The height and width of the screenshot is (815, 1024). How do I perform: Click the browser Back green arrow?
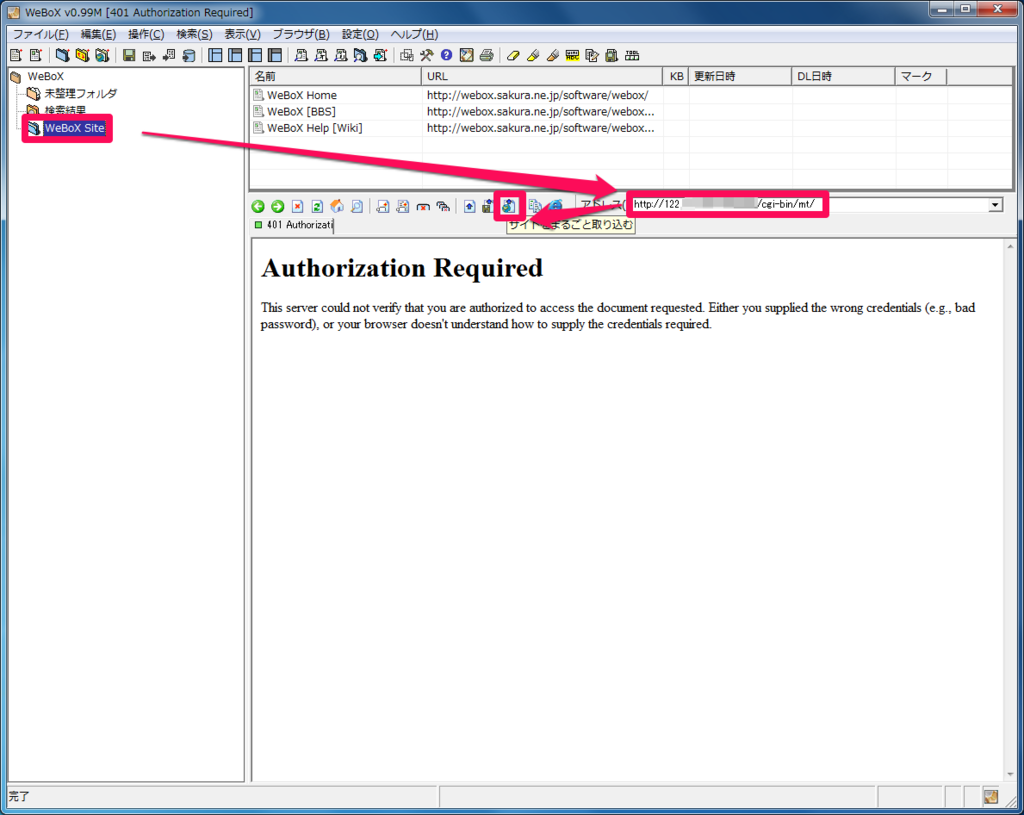click(x=258, y=206)
